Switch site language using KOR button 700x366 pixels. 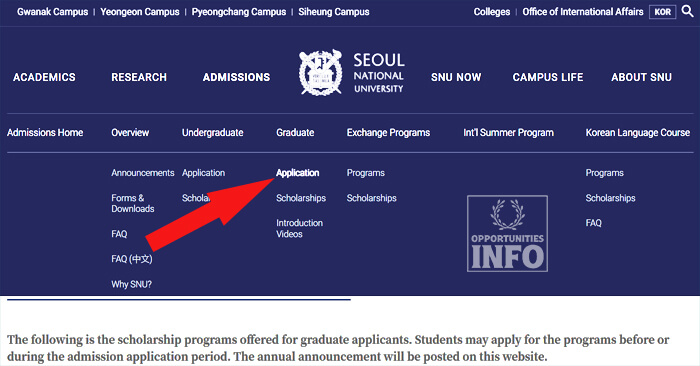coord(662,12)
